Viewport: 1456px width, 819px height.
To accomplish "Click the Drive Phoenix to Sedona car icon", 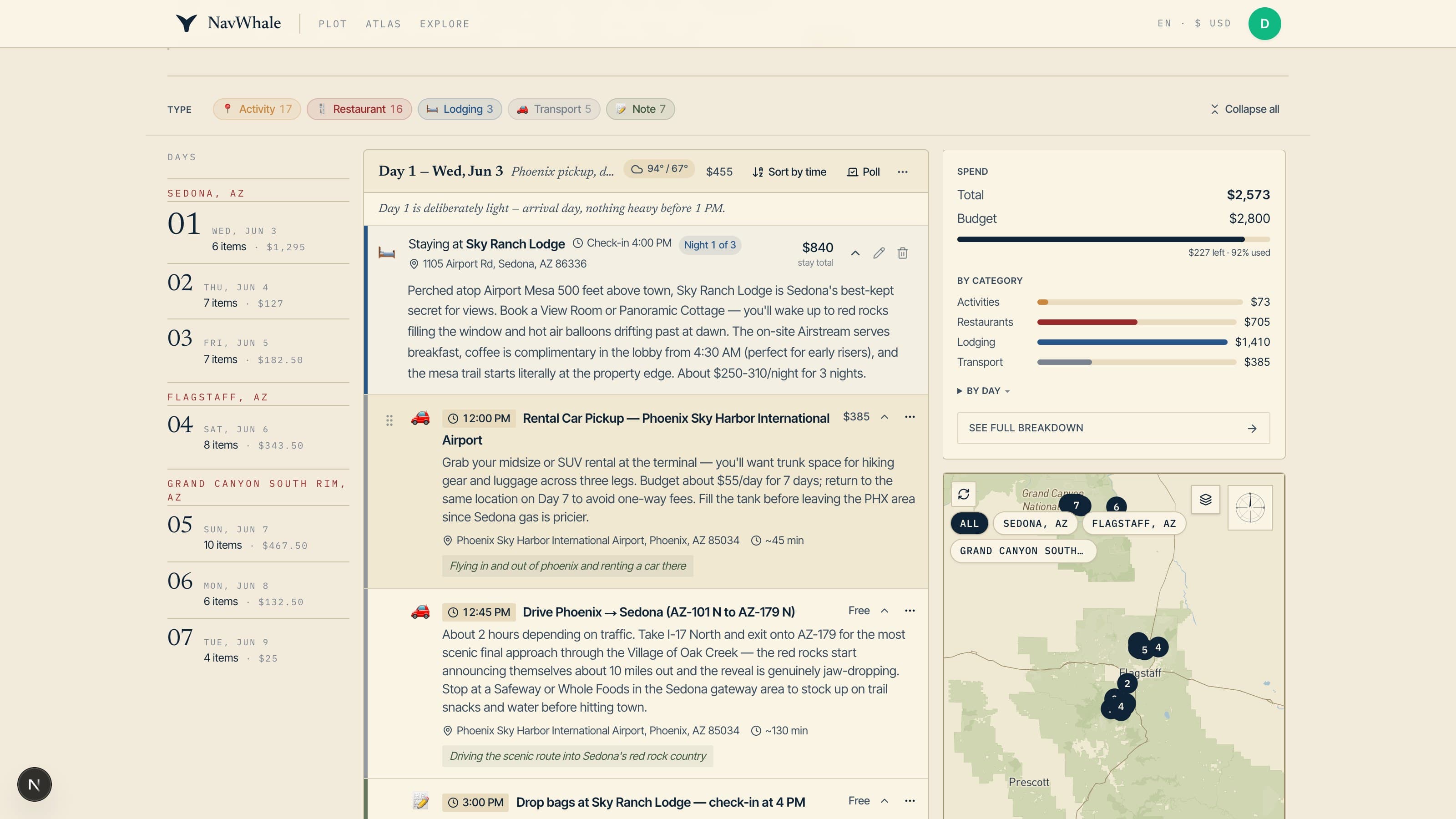I will tap(420, 612).
